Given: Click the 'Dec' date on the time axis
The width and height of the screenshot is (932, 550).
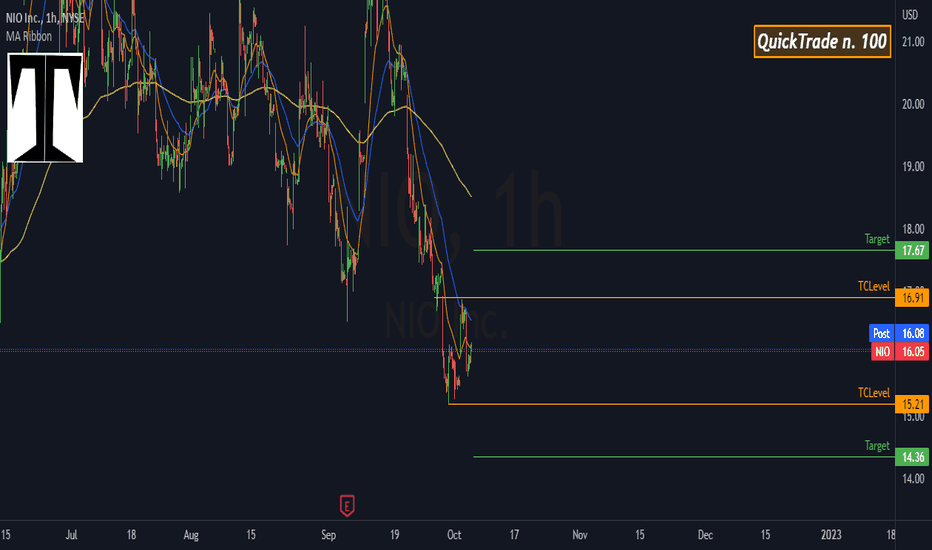Looking at the screenshot, I should click(705, 535).
